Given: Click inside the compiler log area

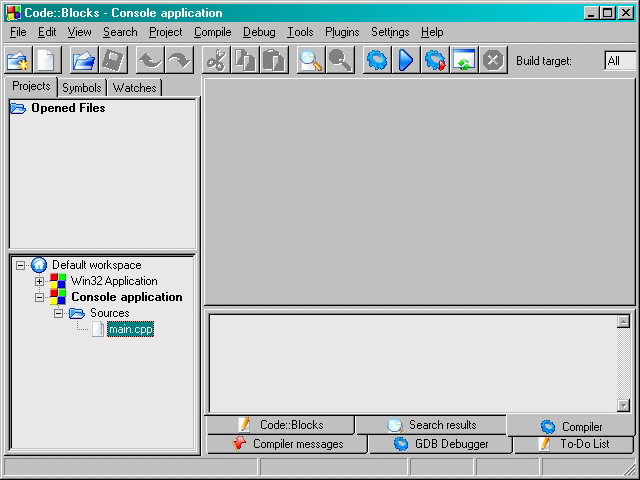Looking at the screenshot, I should pos(413,363).
